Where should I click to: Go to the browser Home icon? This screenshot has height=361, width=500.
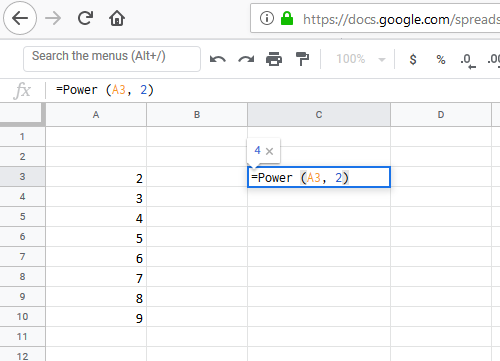(117, 18)
